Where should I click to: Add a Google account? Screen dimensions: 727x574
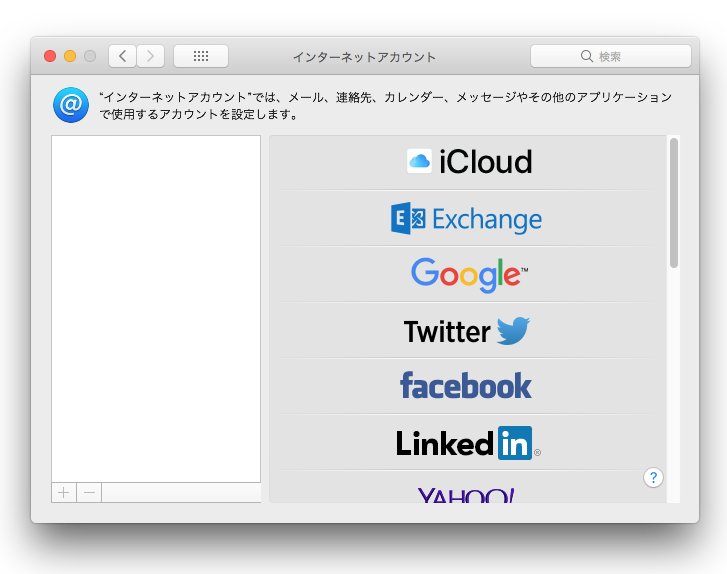click(468, 274)
